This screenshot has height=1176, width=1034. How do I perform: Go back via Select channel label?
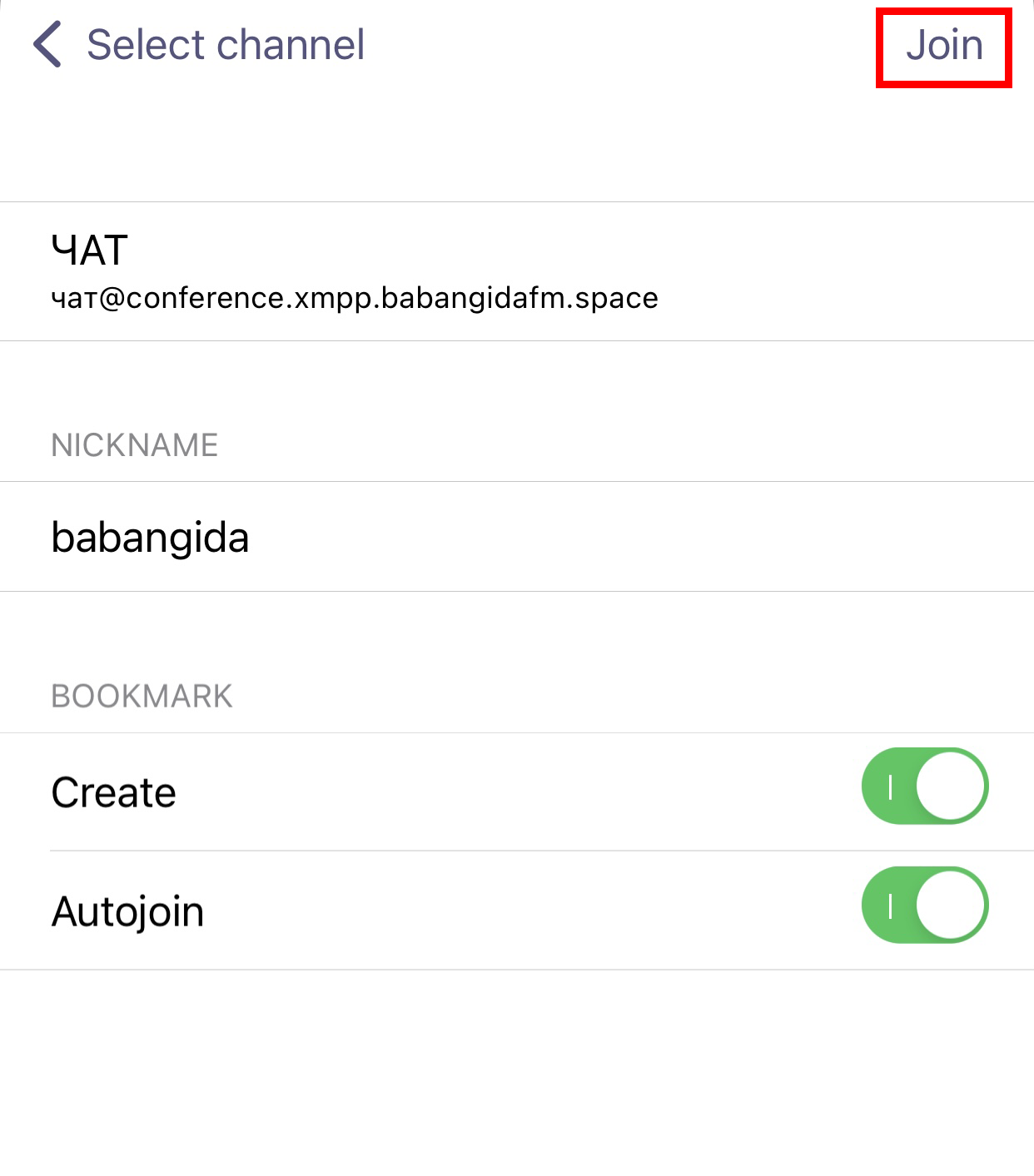click(x=225, y=45)
